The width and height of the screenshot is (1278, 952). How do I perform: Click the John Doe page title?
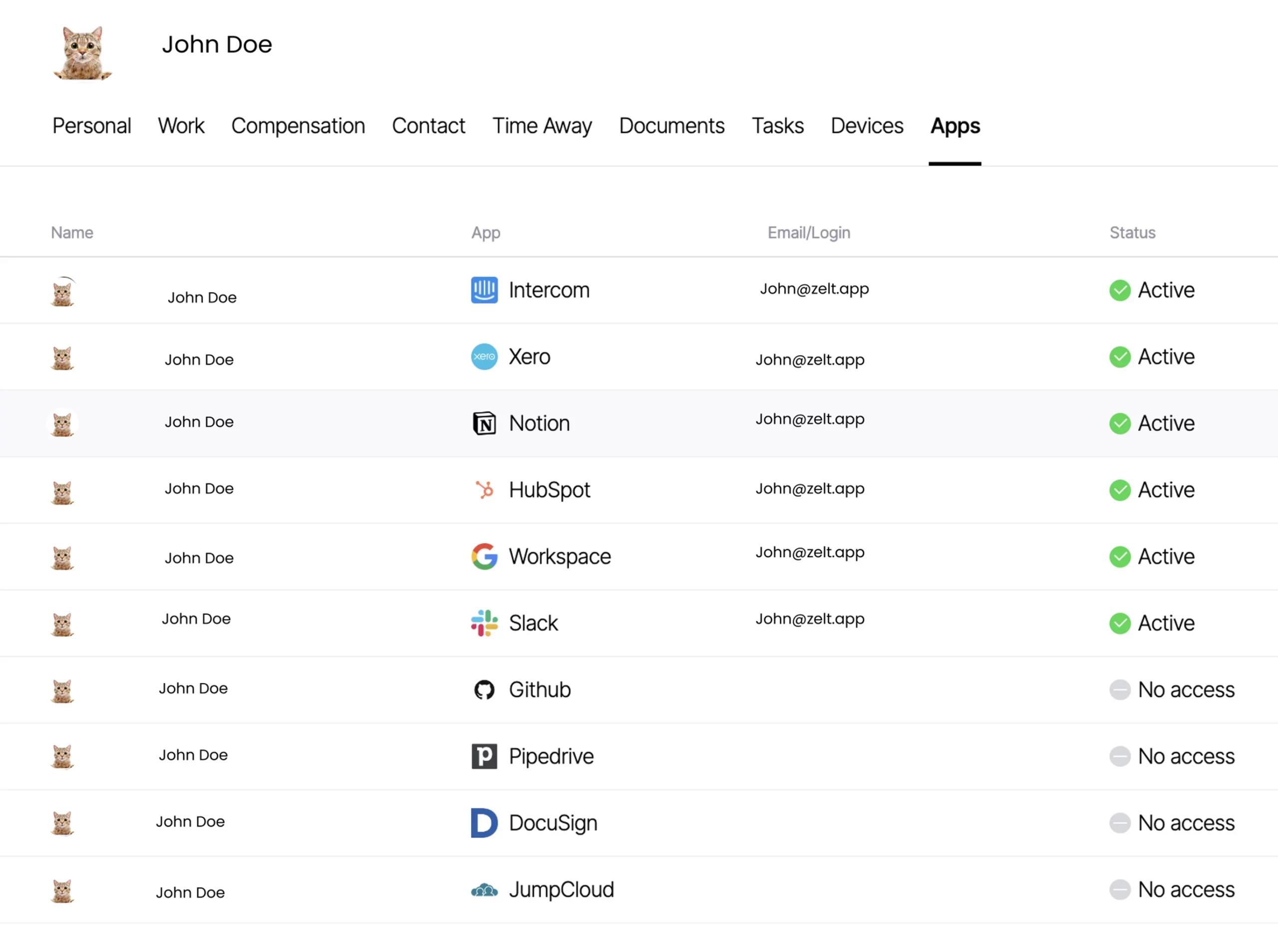[x=217, y=44]
